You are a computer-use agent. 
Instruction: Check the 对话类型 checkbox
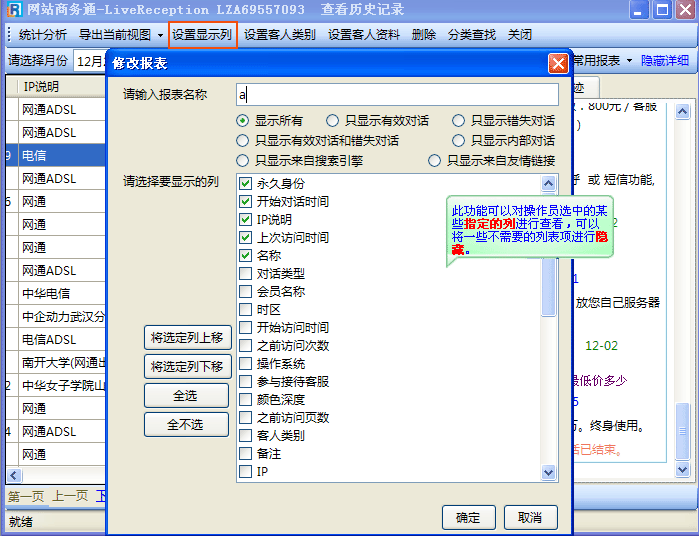click(x=245, y=274)
